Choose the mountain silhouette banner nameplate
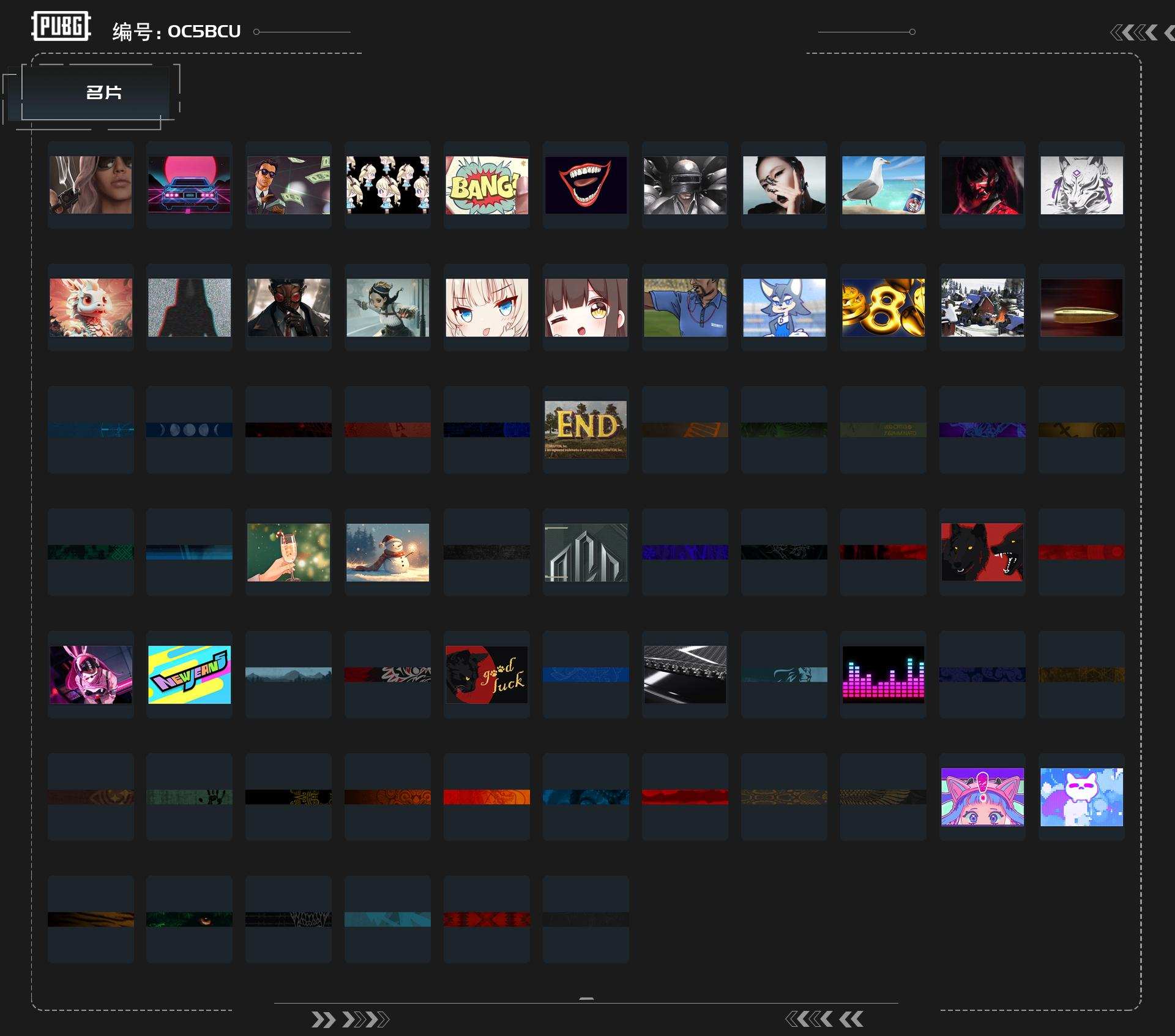Screen dimensions: 1175x1036 (288, 674)
